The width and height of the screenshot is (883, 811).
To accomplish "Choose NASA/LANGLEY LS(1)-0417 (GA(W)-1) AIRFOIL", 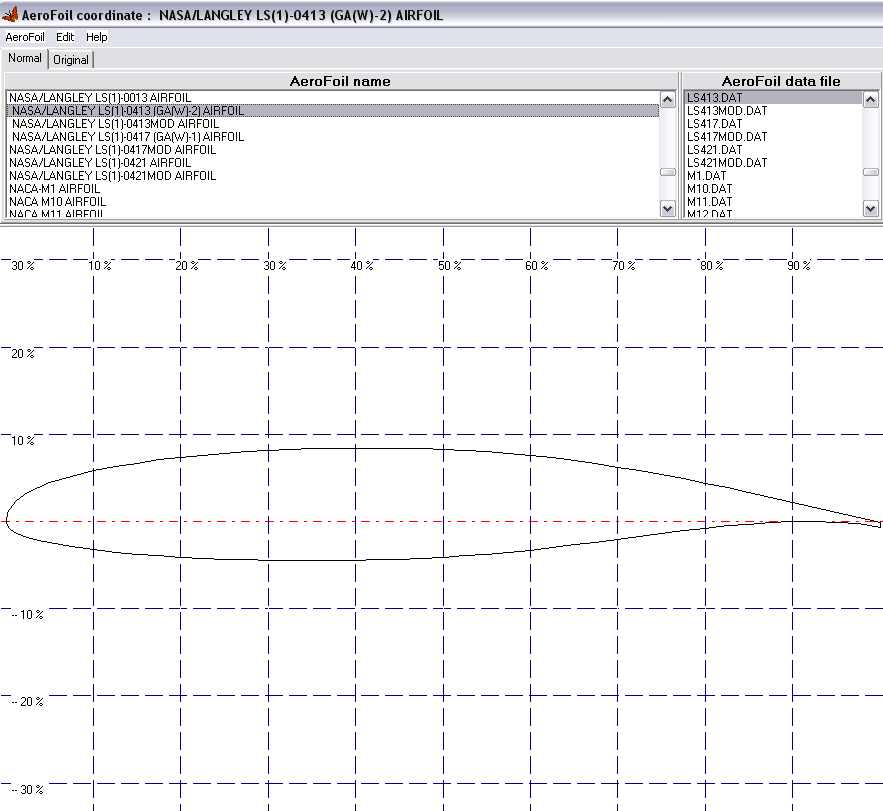I will pyautogui.click(x=128, y=137).
